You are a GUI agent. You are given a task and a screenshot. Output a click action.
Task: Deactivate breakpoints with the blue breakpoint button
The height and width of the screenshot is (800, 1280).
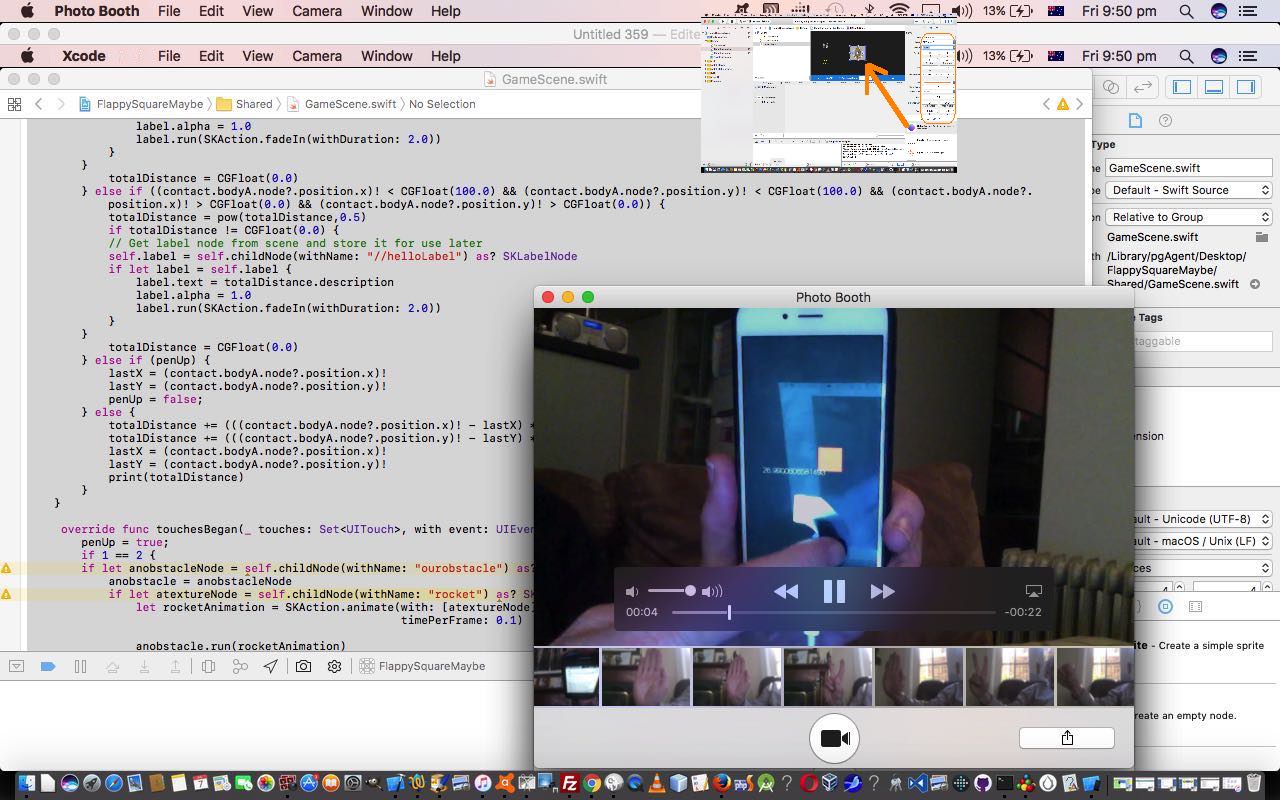click(x=48, y=666)
